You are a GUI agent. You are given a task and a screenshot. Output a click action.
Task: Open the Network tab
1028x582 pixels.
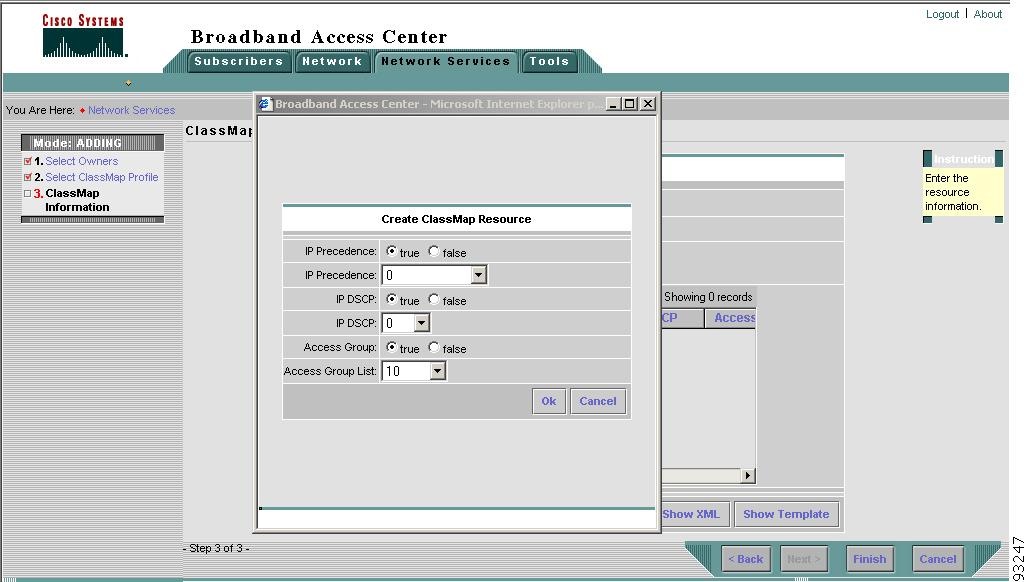332,62
